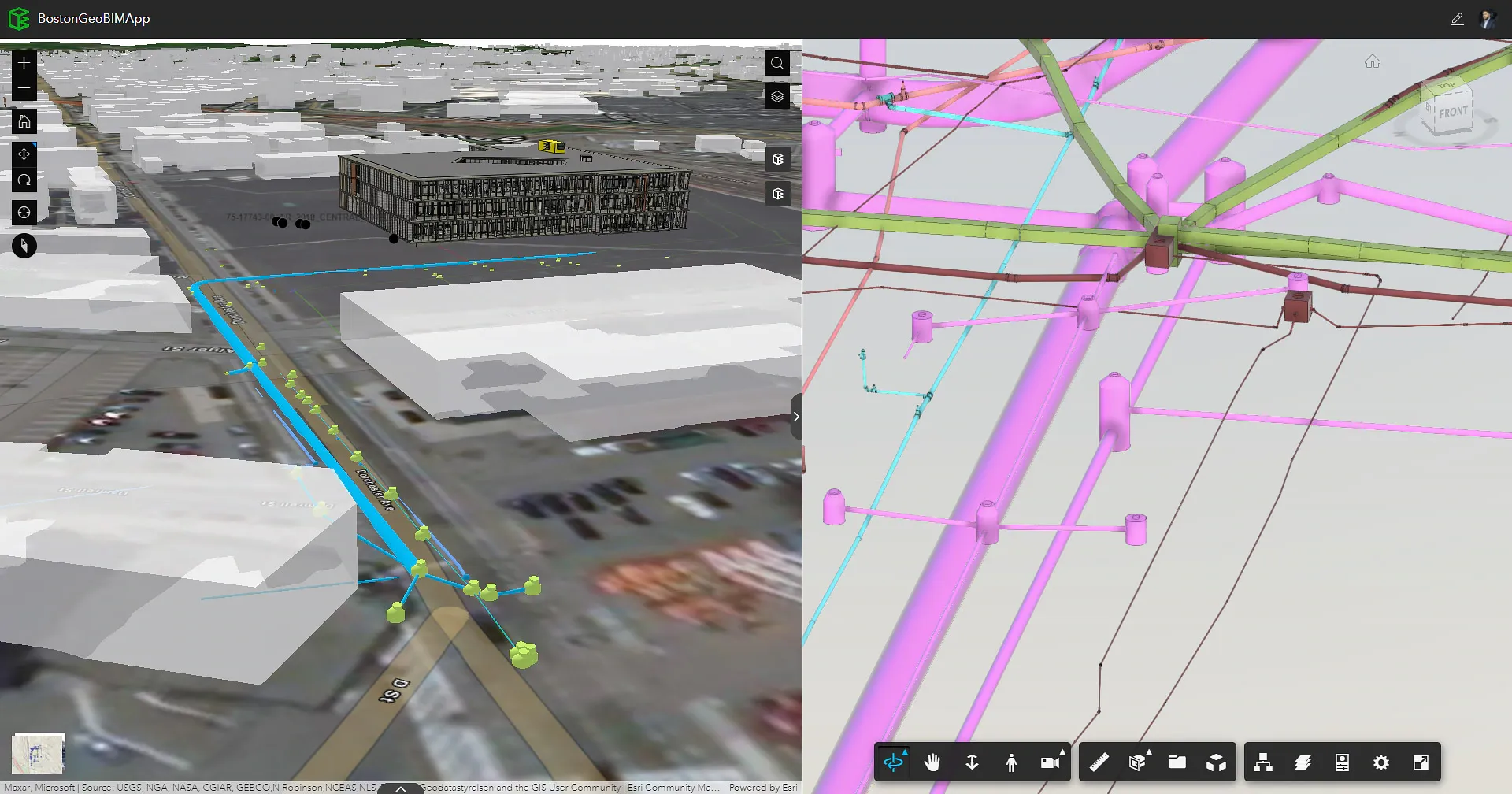Image resolution: width=1512 pixels, height=794 pixels.
Task: Select the Orbit tool in viewer toolbar
Action: [894, 762]
